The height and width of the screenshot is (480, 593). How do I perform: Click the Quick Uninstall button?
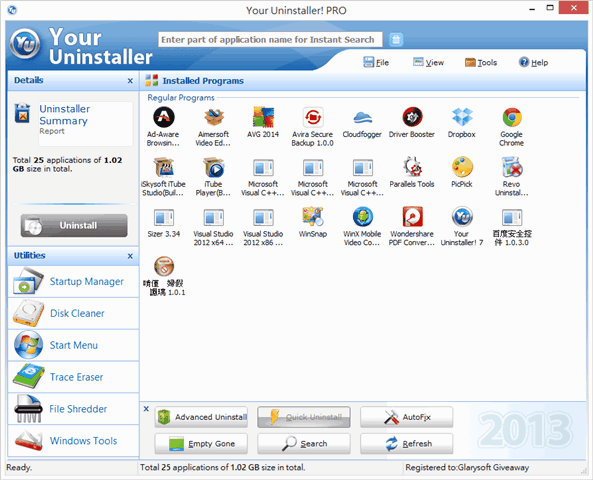pyautogui.click(x=304, y=417)
